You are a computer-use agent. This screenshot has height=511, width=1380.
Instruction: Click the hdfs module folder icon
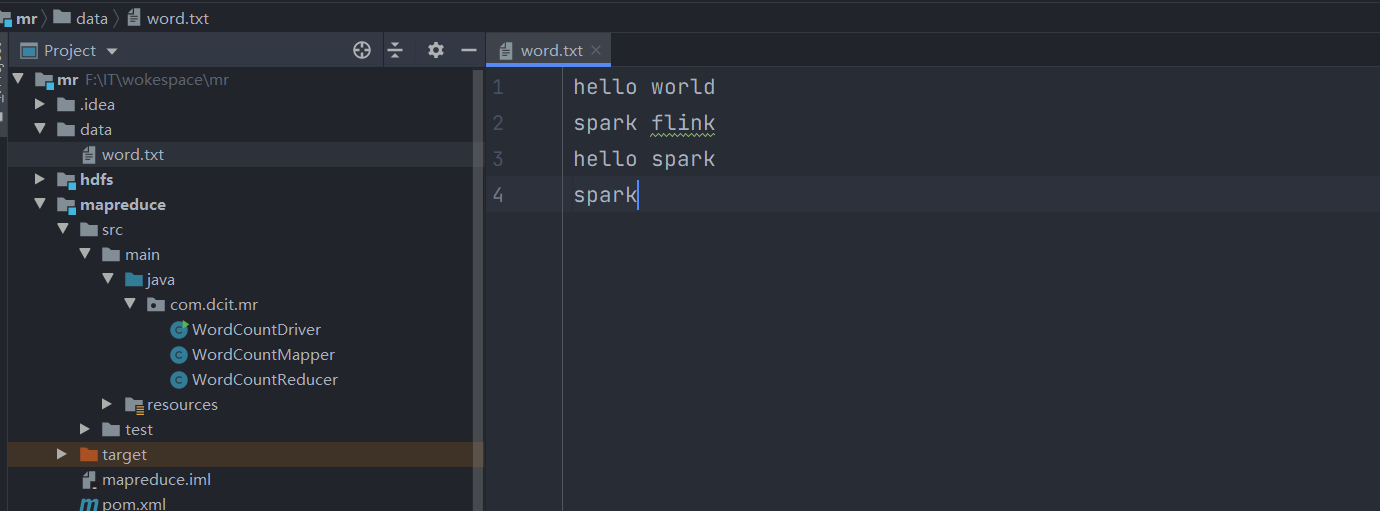click(66, 179)
